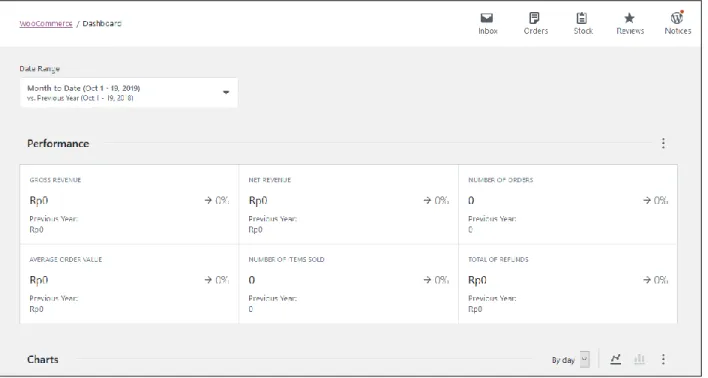708x378 pixels.
Task: Switch Charts to bar chart view
Action: tap(639, 359)
